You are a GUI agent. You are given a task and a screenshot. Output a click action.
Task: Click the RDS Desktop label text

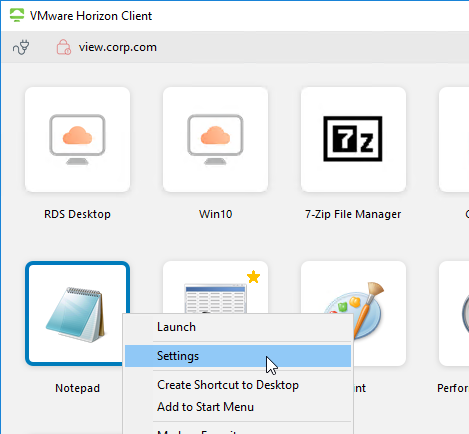(x=77, y=214)
